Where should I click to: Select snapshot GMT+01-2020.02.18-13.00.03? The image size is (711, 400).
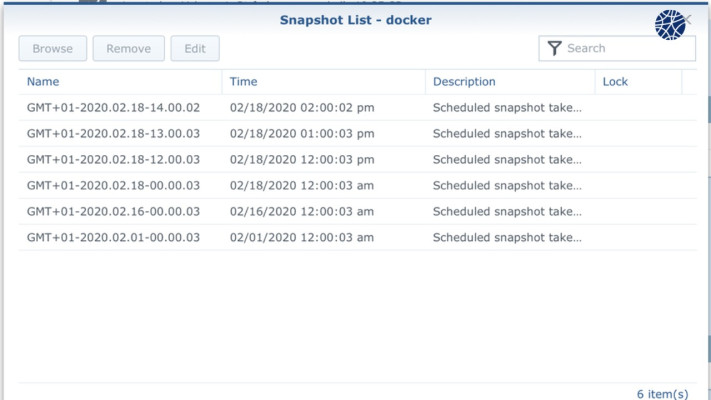(x=113, y=134)
